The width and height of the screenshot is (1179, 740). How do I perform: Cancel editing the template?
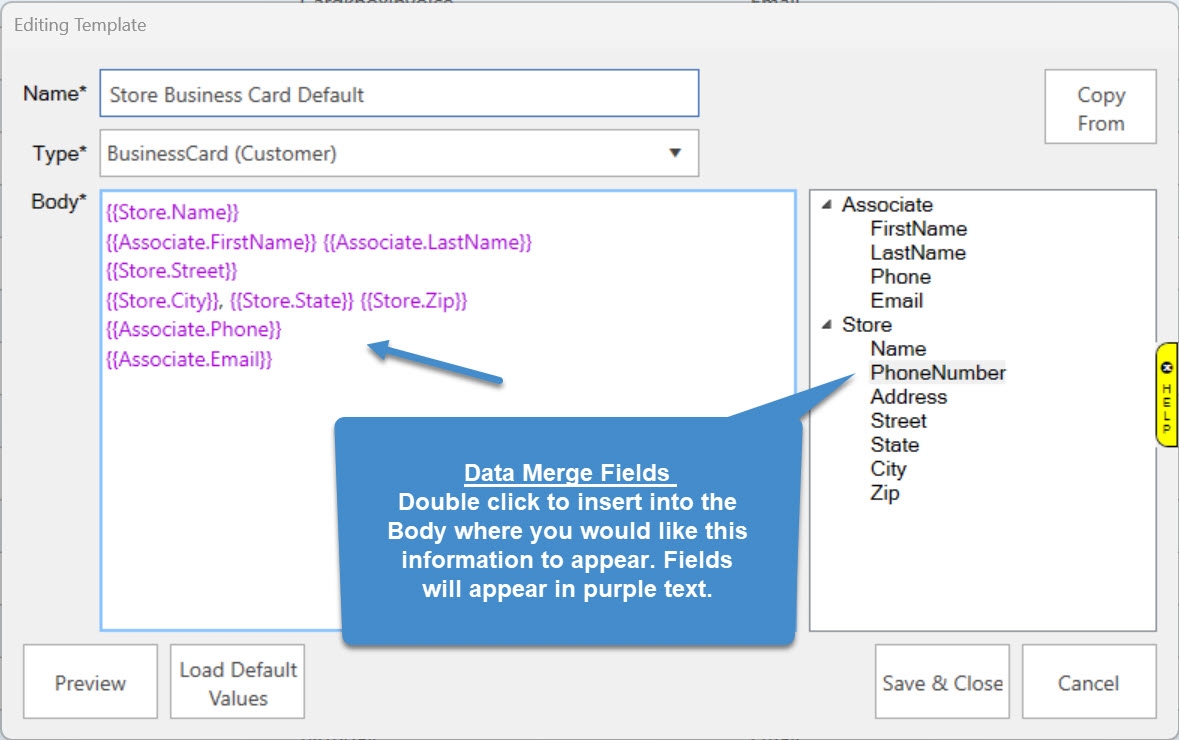[1088, 683]
